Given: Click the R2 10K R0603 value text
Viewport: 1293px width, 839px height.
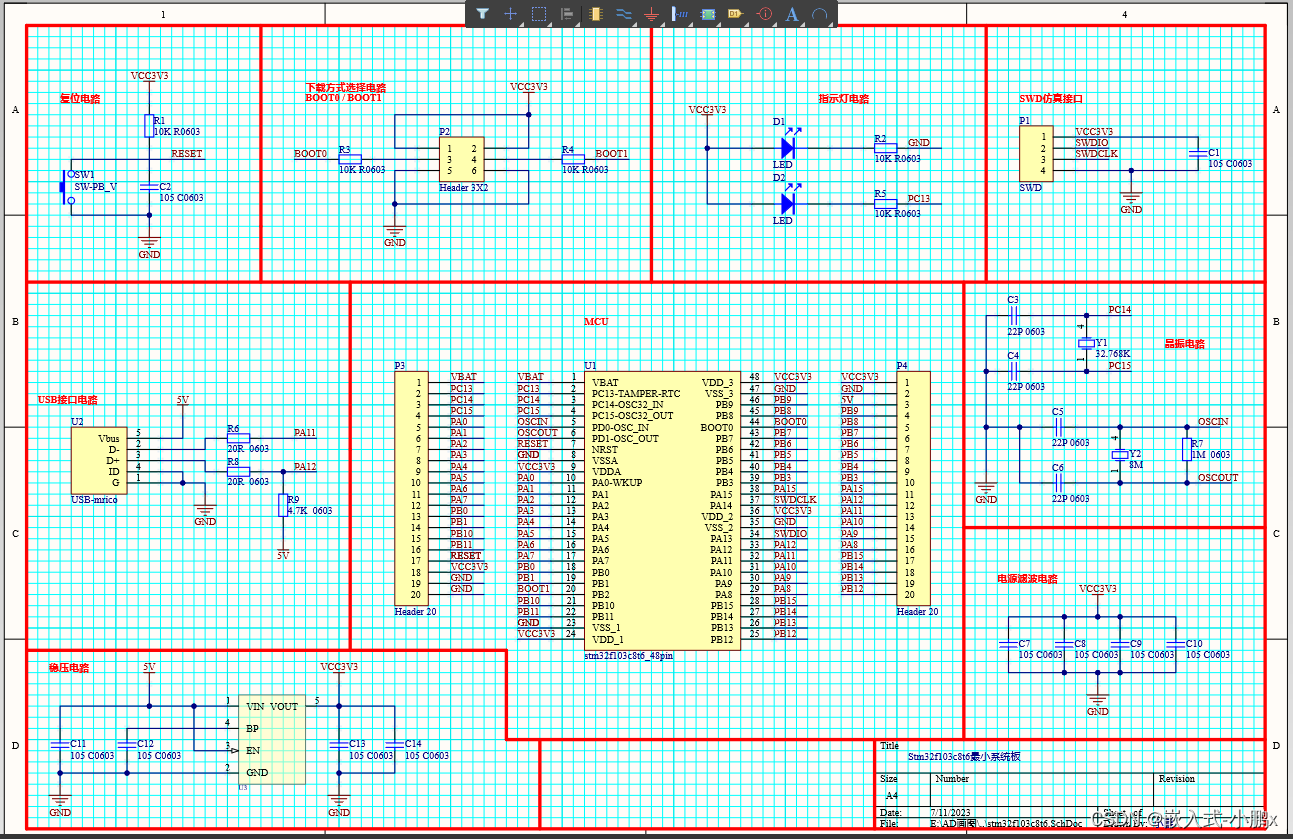Looking at the screenshot, I should (898, 159).
